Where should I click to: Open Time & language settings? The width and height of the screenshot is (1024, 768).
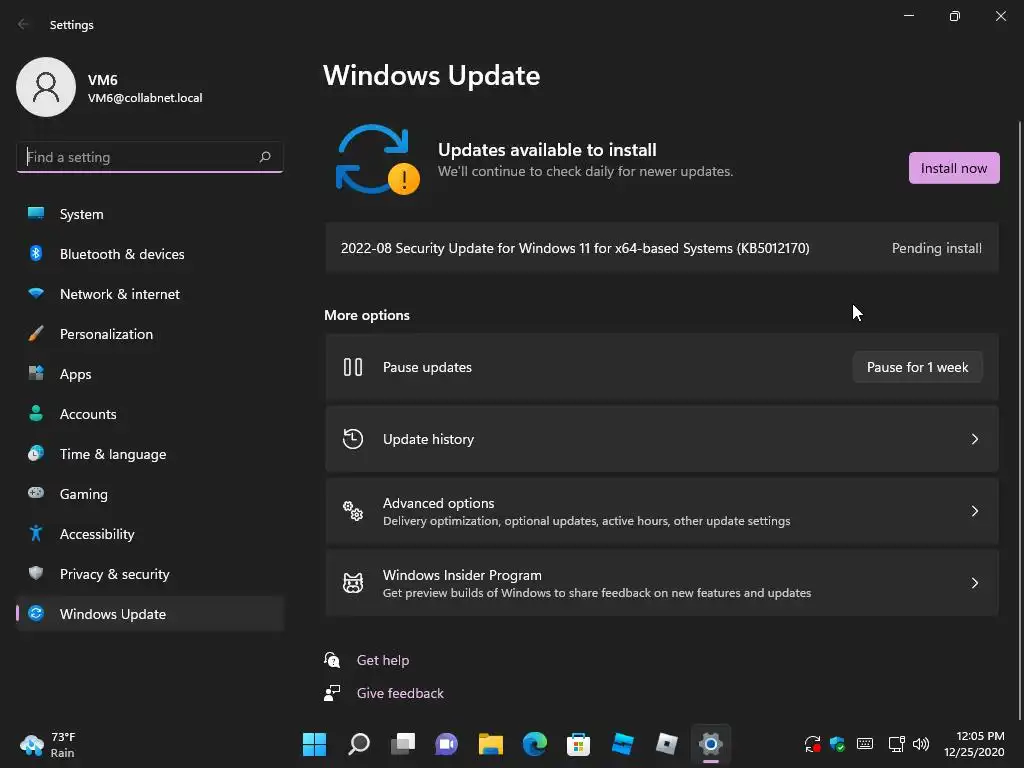[150, 454]
